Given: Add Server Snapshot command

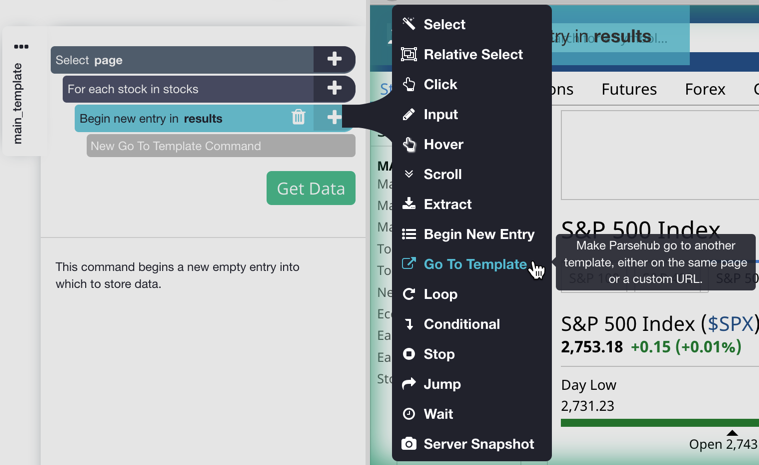Looking at the screenshot, I should click(478, 444).
